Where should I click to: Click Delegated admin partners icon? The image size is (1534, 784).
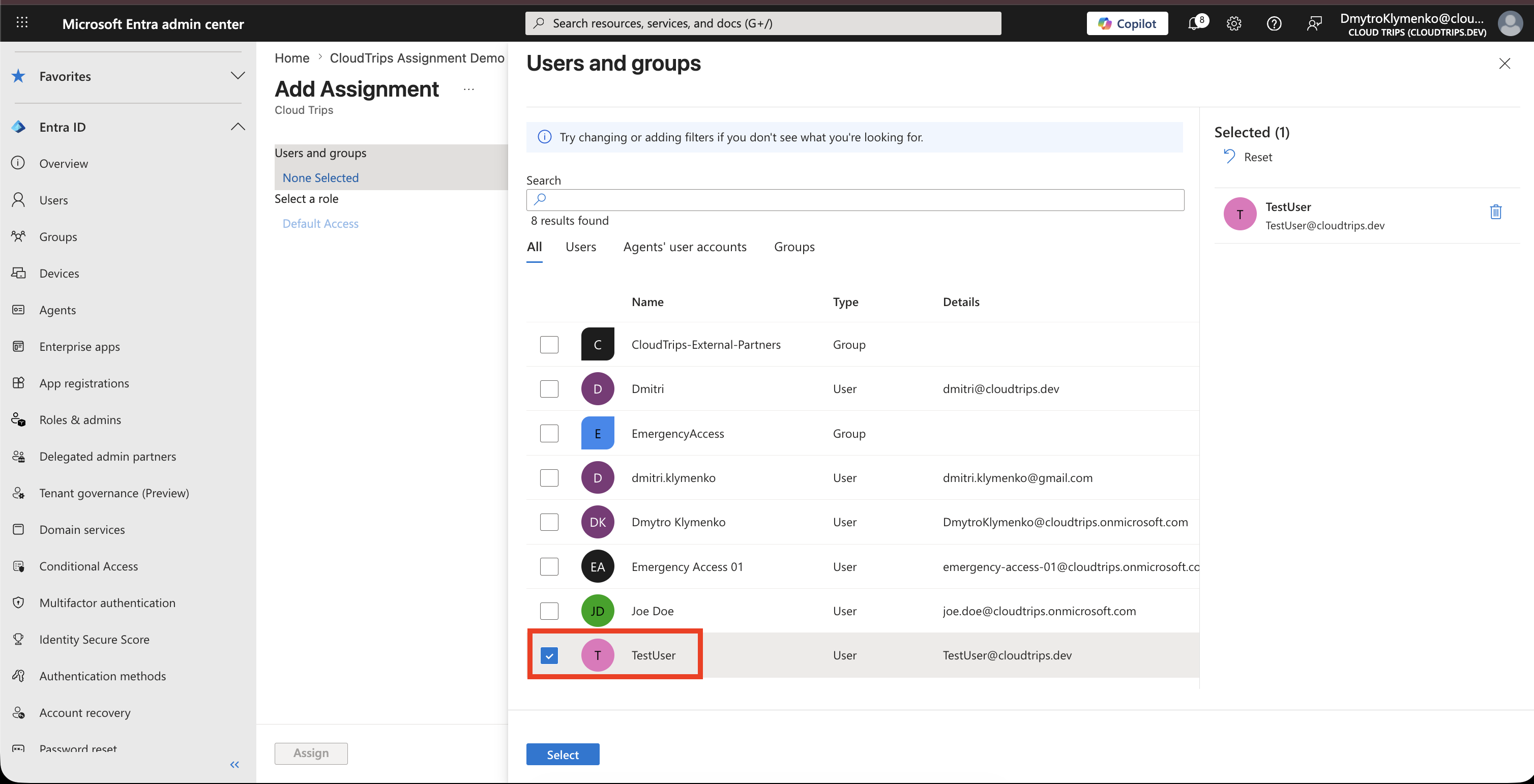coord(18,456)
